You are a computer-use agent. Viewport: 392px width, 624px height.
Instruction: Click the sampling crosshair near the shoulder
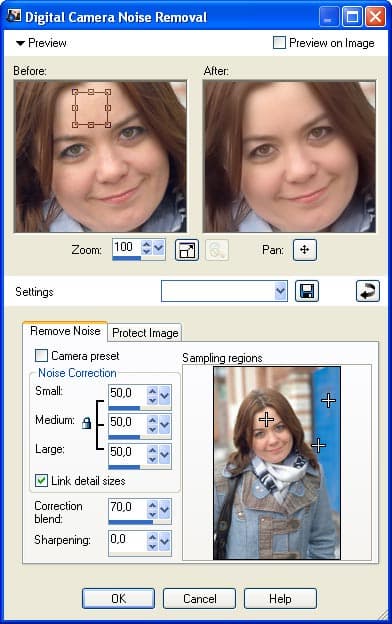point(318,445)
